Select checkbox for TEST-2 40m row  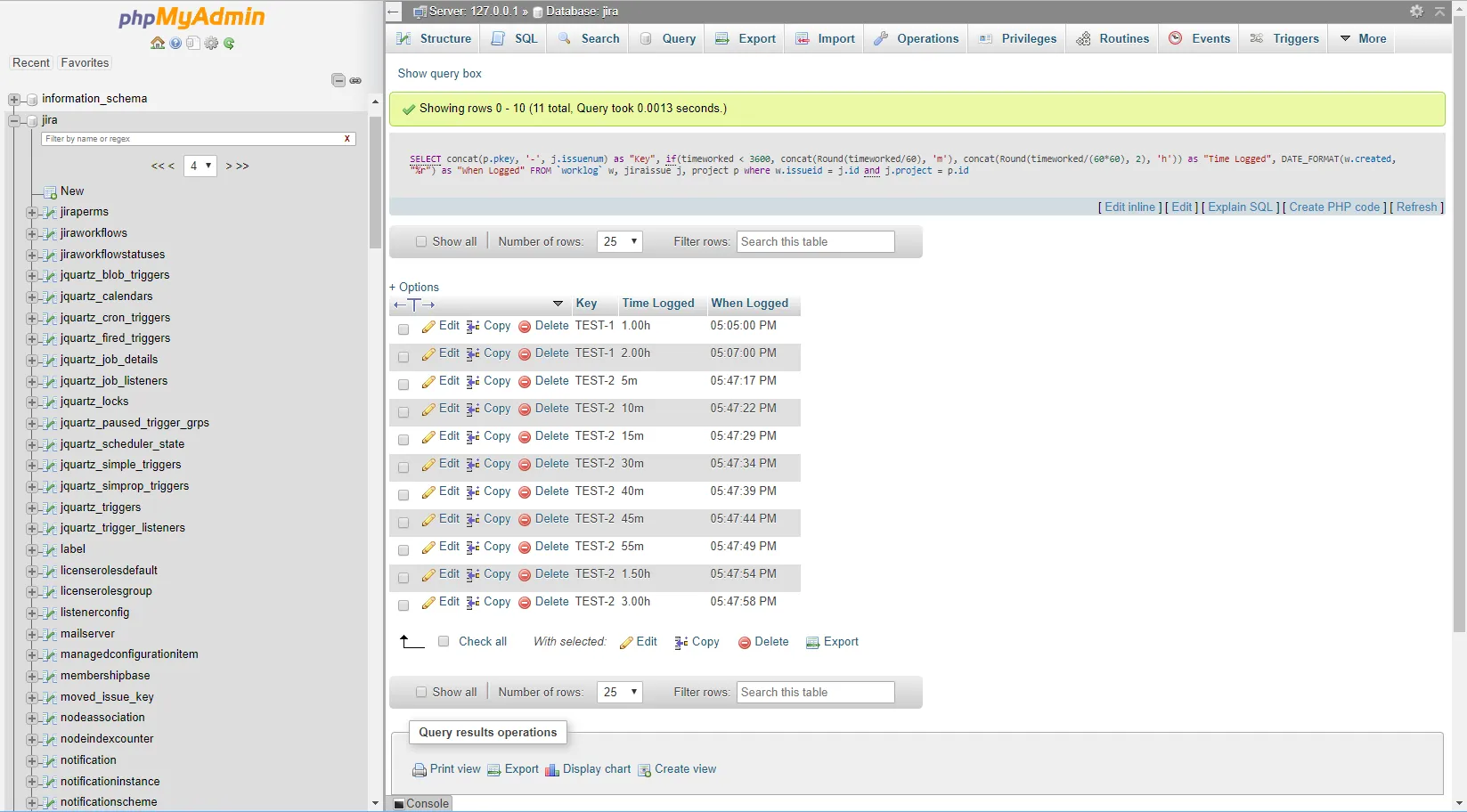pyautogui.click(x=403, y=495)
